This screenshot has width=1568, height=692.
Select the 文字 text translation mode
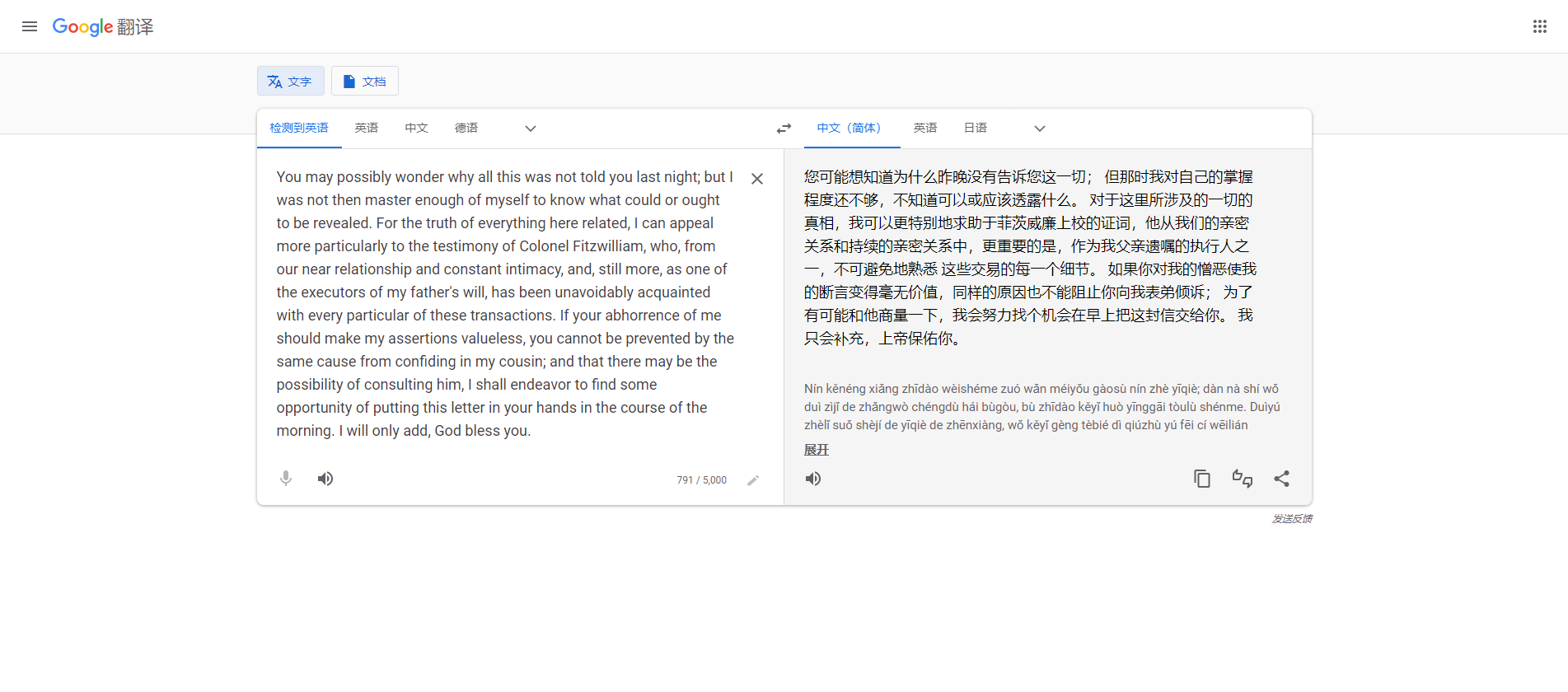point(290,82)
